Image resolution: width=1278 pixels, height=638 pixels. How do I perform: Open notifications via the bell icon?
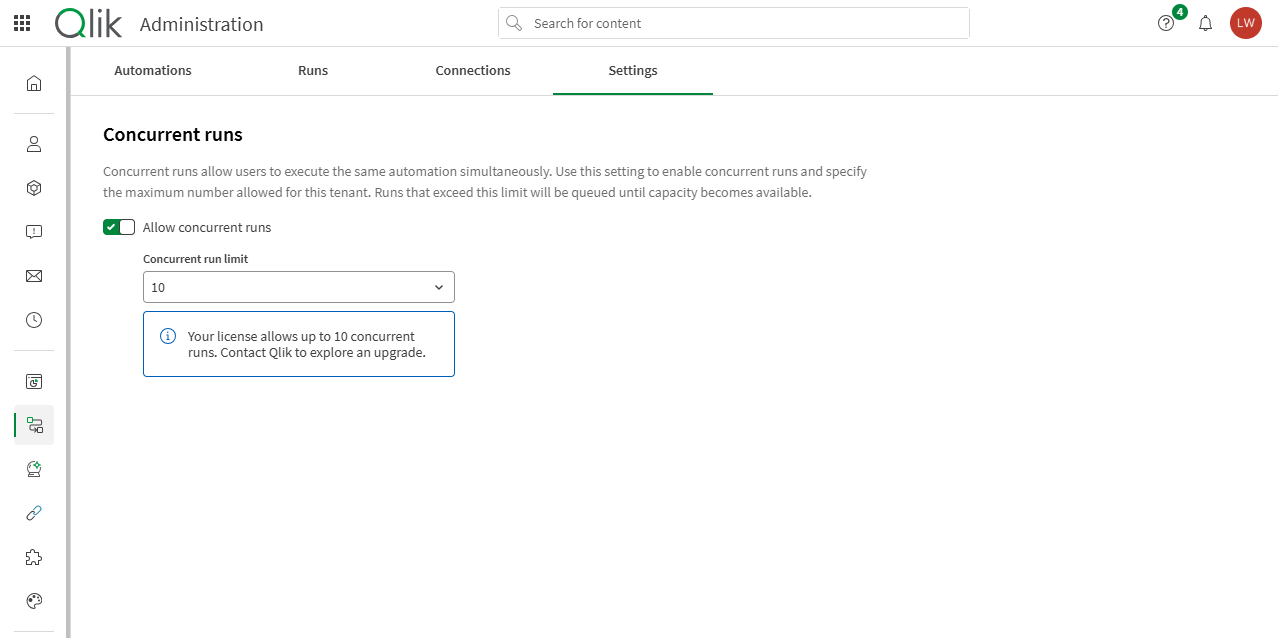coord(1205,22)
